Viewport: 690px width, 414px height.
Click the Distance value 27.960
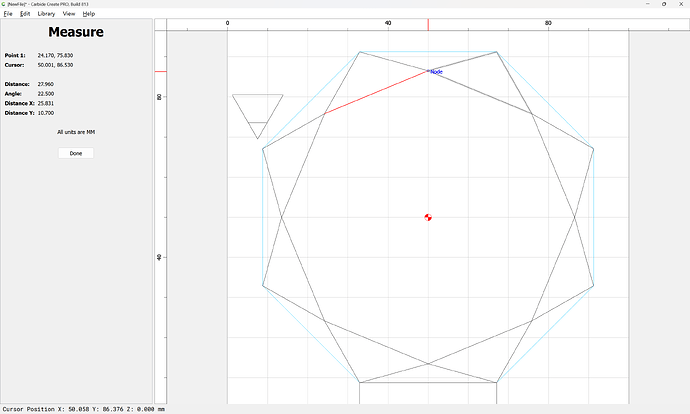46,84
